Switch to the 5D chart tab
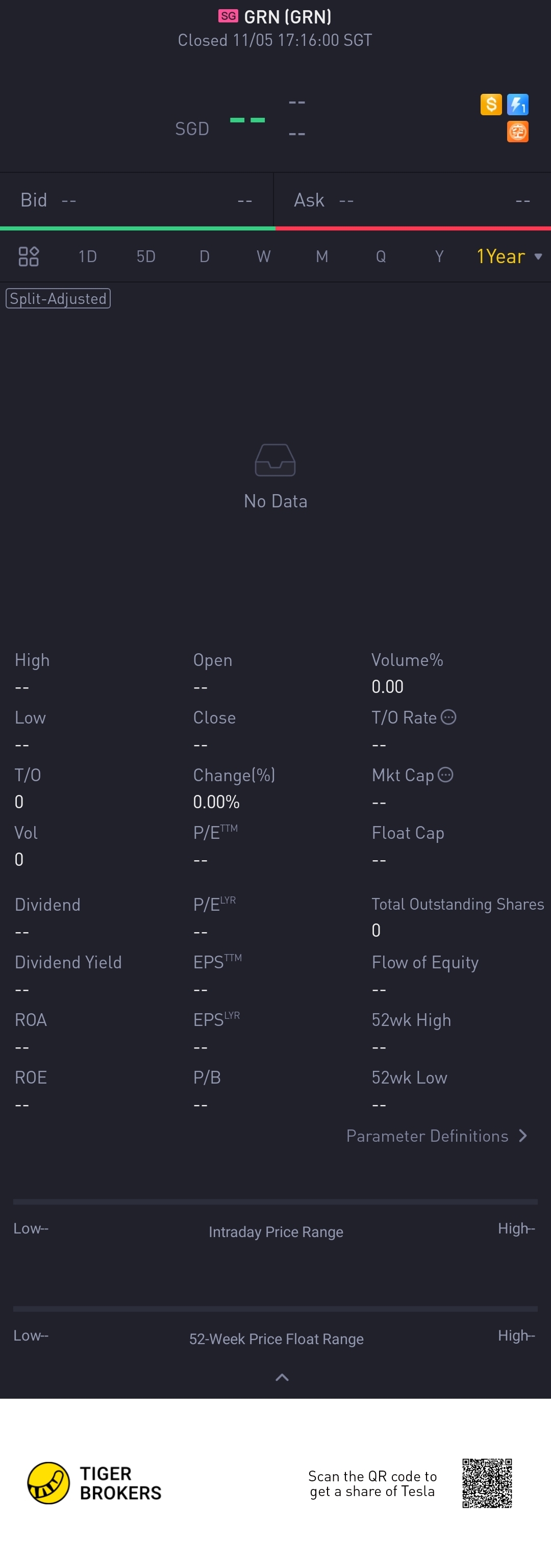This screenshot has width=551, height=1568. (146, 256)
